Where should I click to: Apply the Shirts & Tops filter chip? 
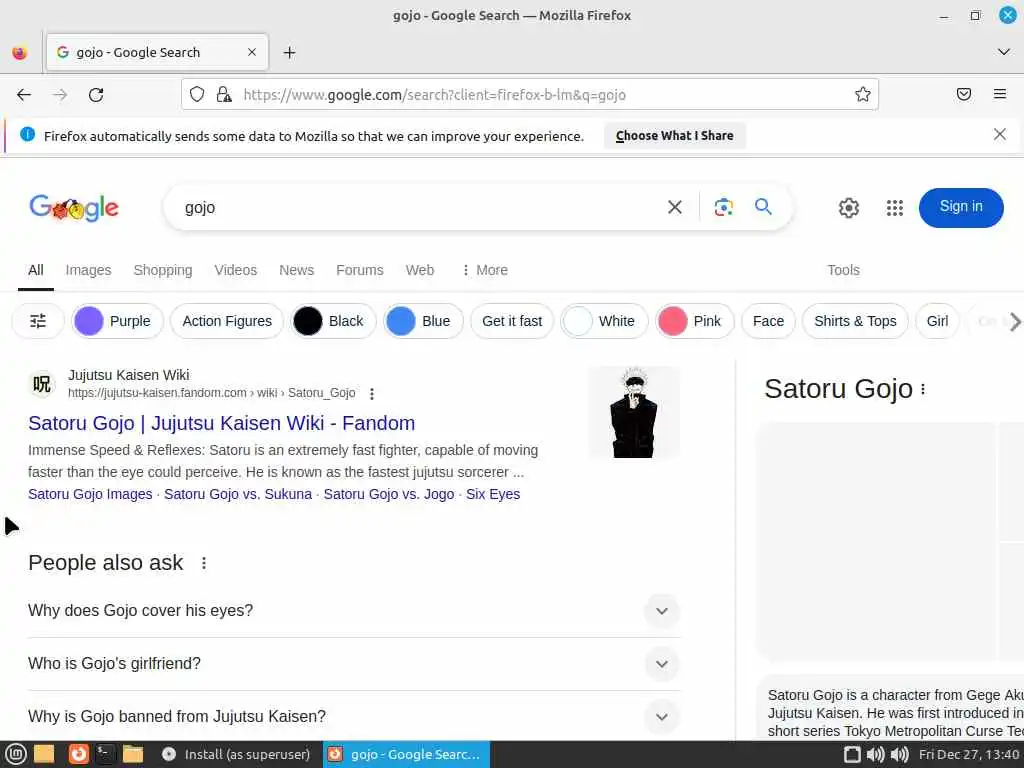(x=855, y=321)
